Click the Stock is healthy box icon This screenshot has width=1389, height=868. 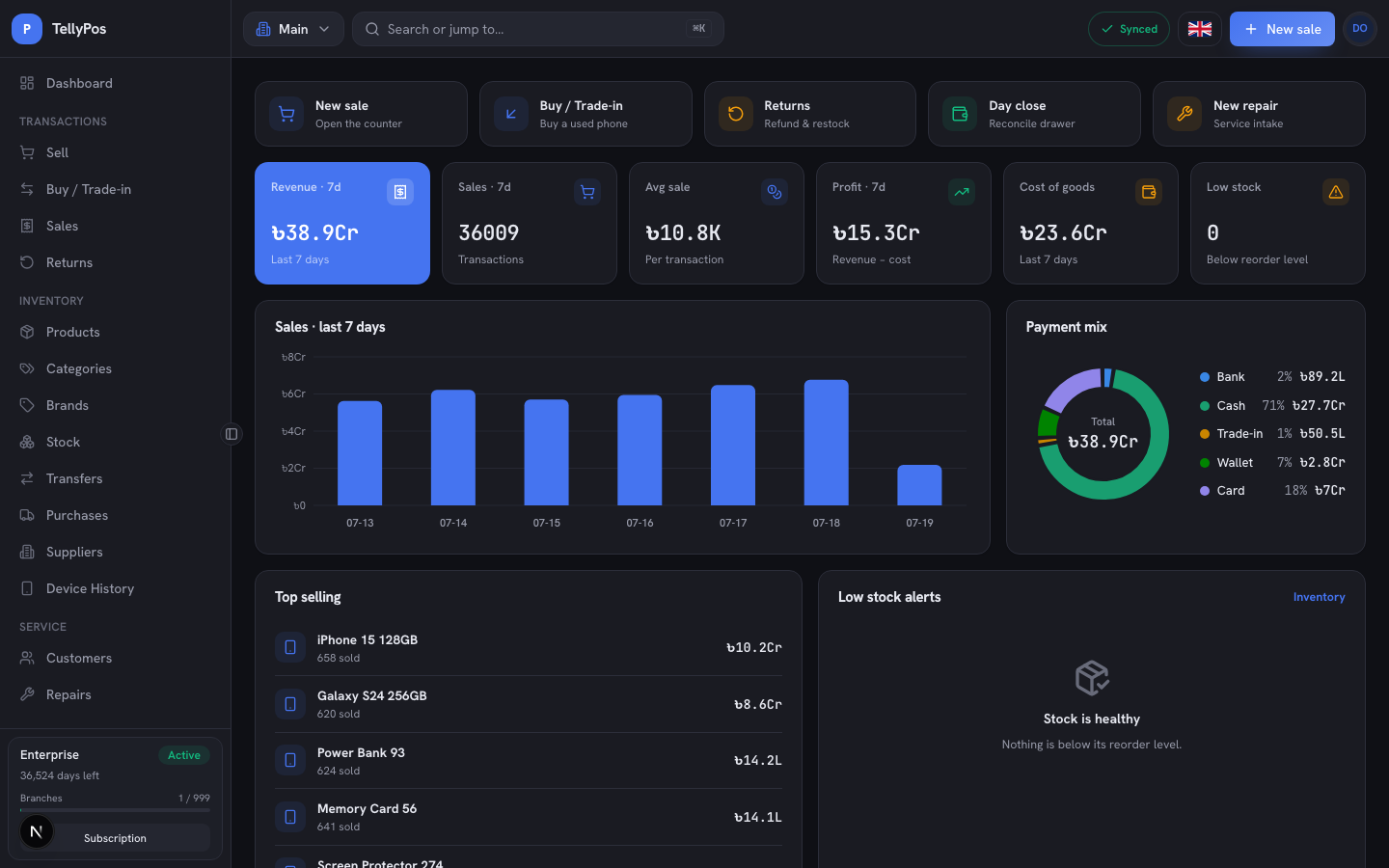(1092, 678)
